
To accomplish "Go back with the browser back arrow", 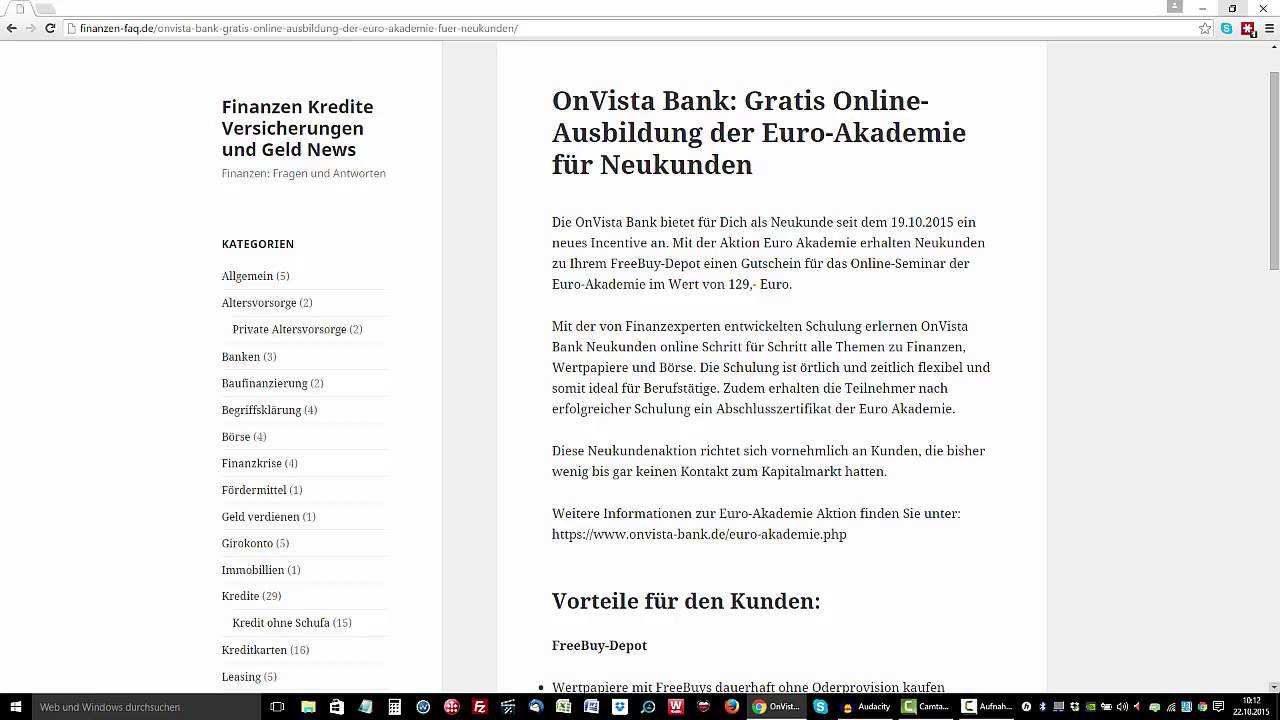I will click(x=12, y=28).
